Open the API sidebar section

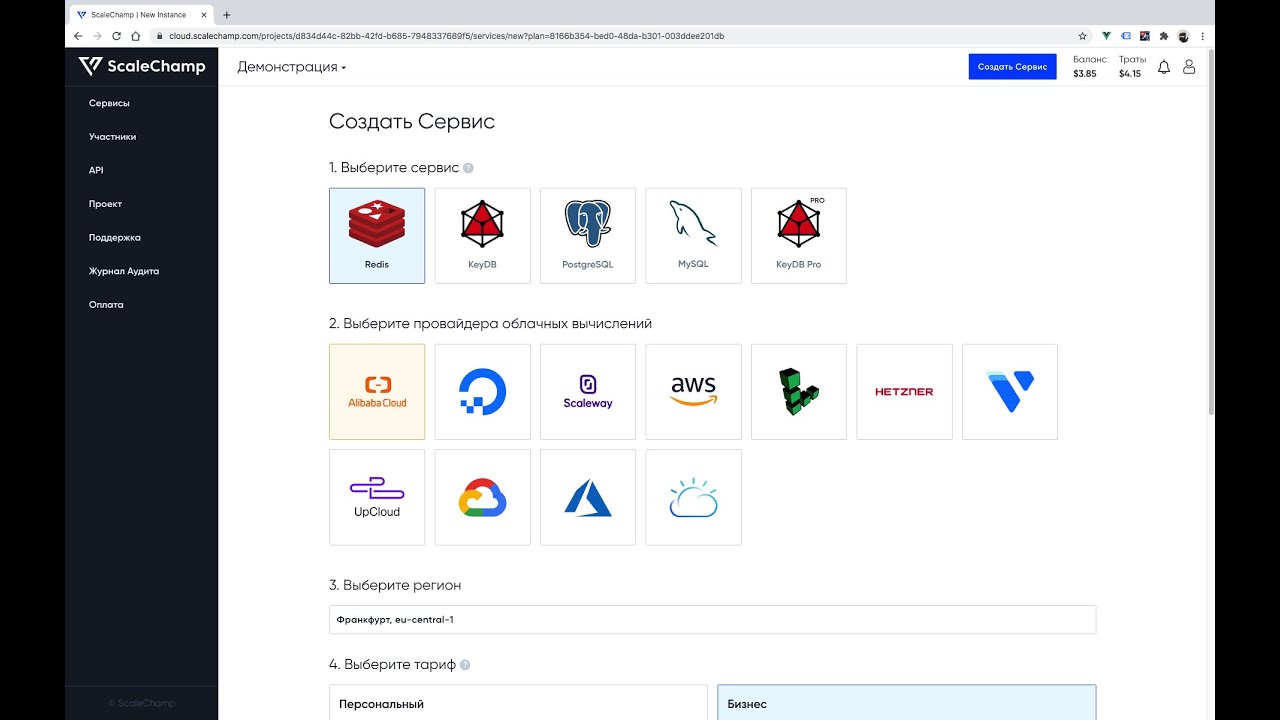tap(96, 170)
